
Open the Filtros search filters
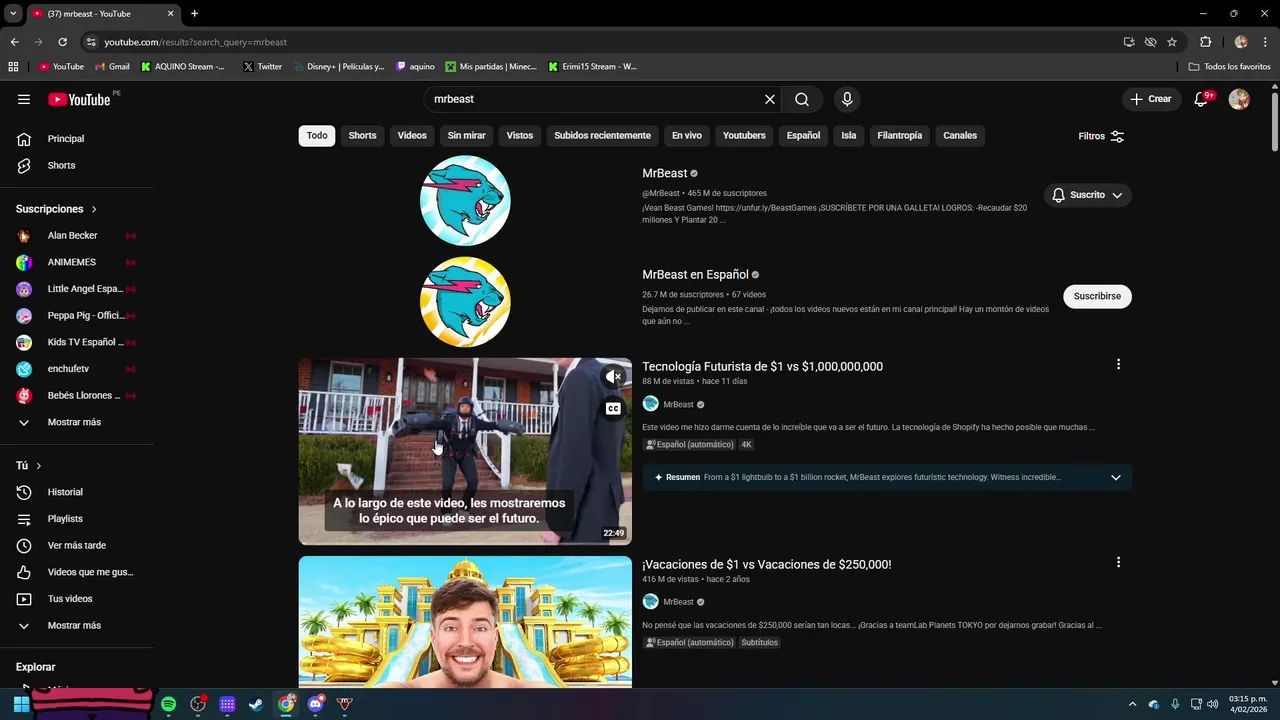[1101, 136]
